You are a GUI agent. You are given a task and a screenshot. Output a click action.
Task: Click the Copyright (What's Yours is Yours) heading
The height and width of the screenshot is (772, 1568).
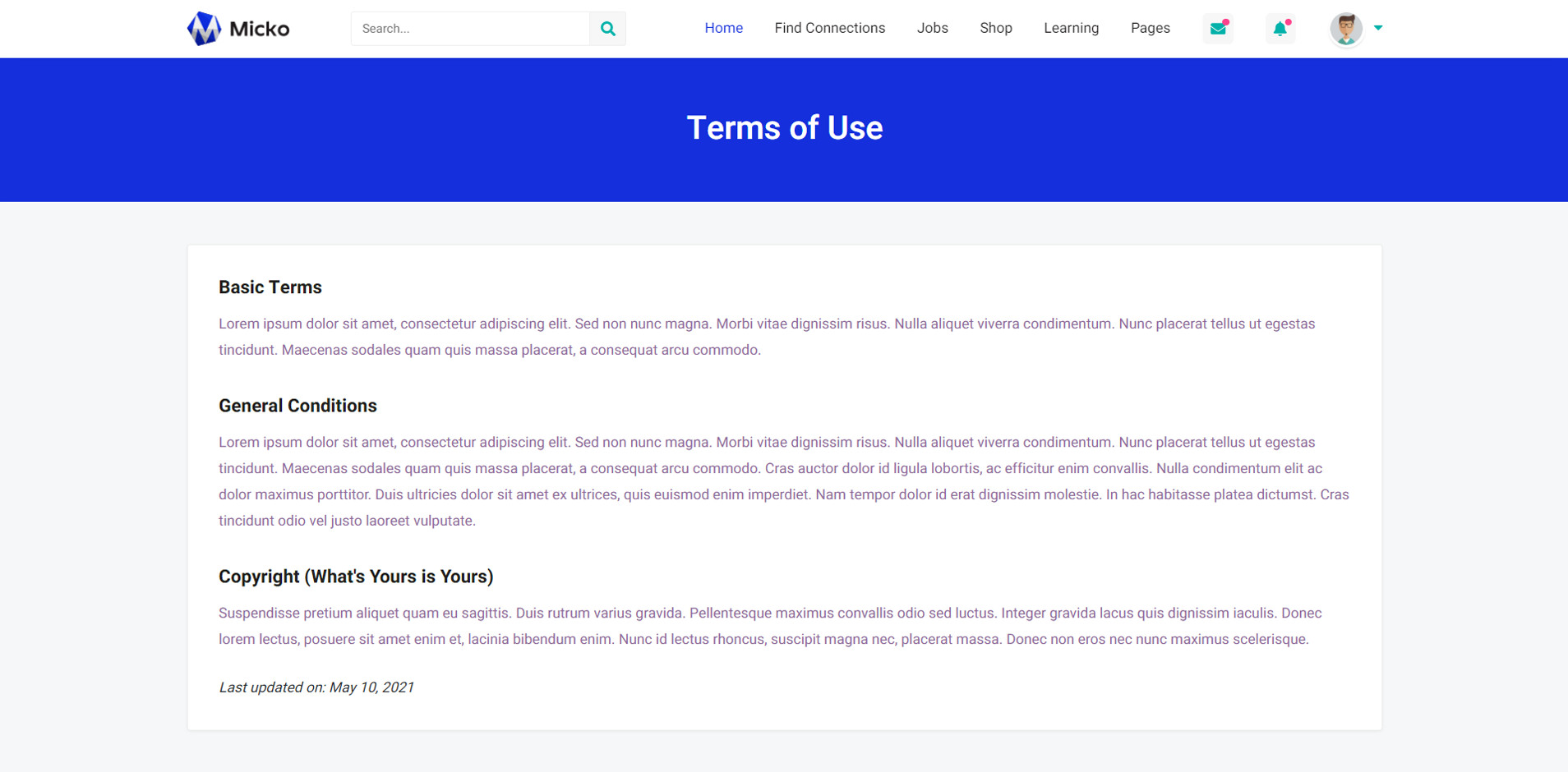click(x=356, y=577)
